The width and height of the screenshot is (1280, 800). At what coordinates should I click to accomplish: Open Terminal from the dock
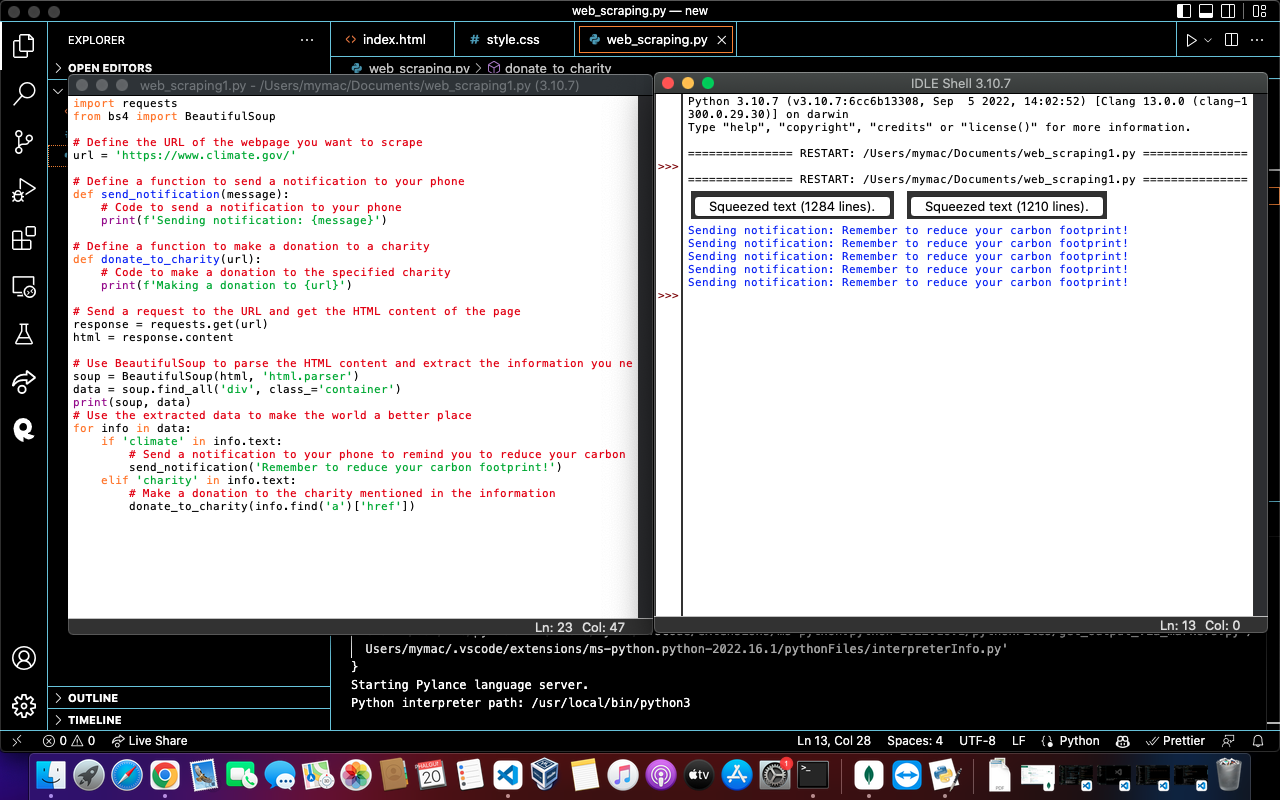813,775
